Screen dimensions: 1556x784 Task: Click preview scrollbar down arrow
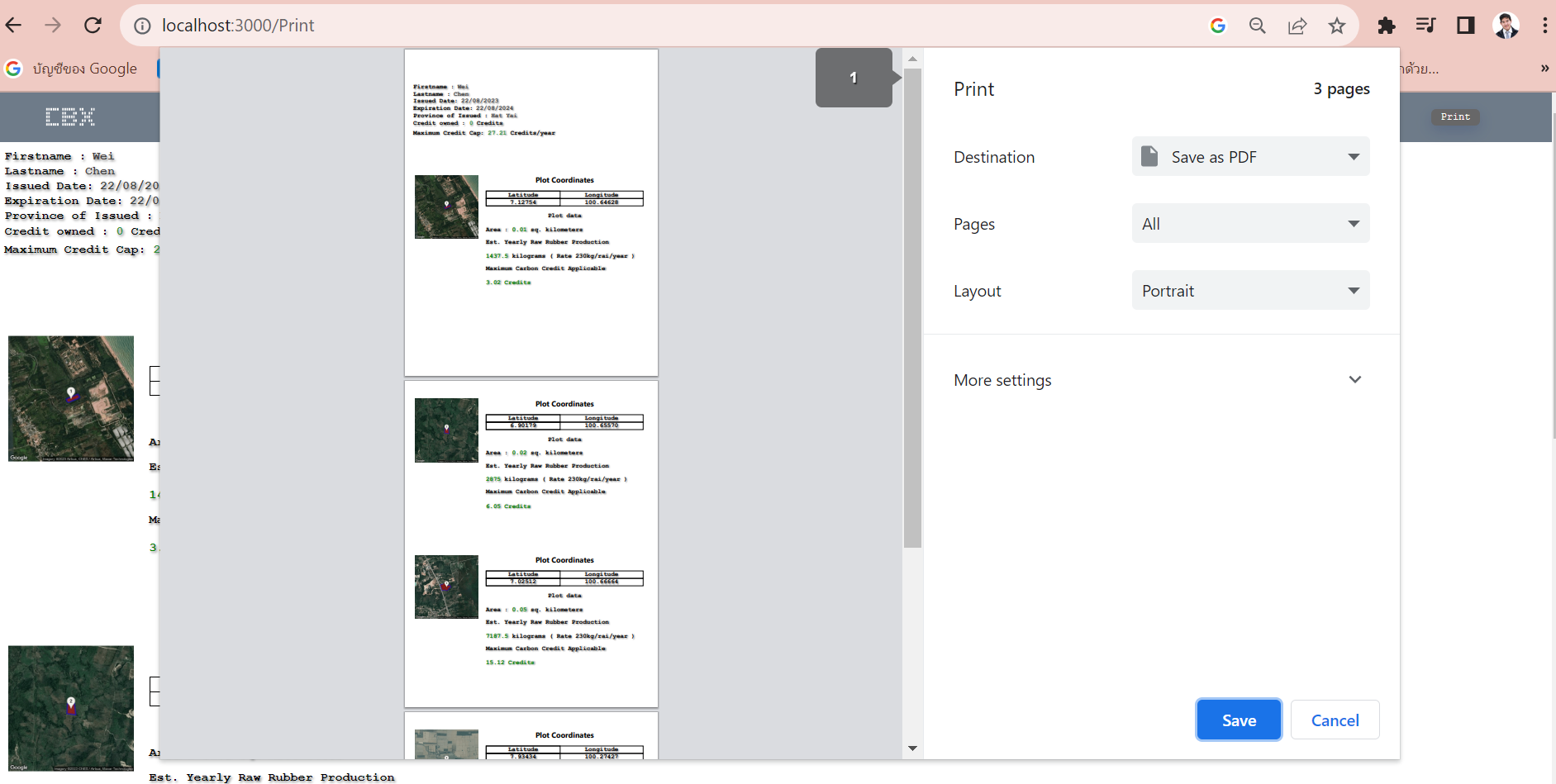coord(912,748)
